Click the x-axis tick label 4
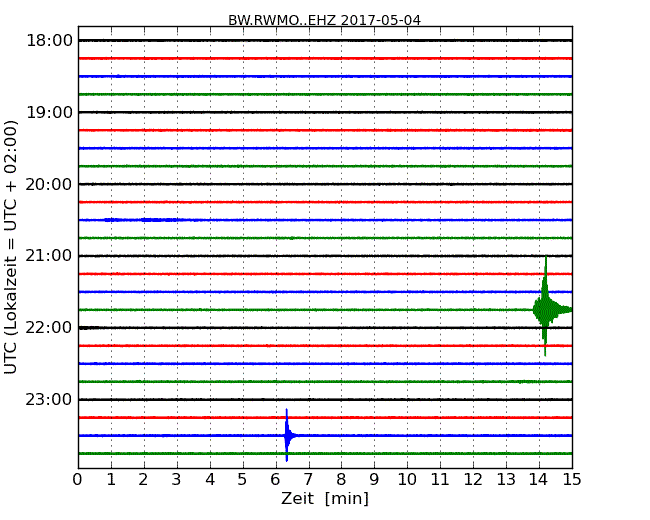The image size is (650, 520). [x=210, y=479]
